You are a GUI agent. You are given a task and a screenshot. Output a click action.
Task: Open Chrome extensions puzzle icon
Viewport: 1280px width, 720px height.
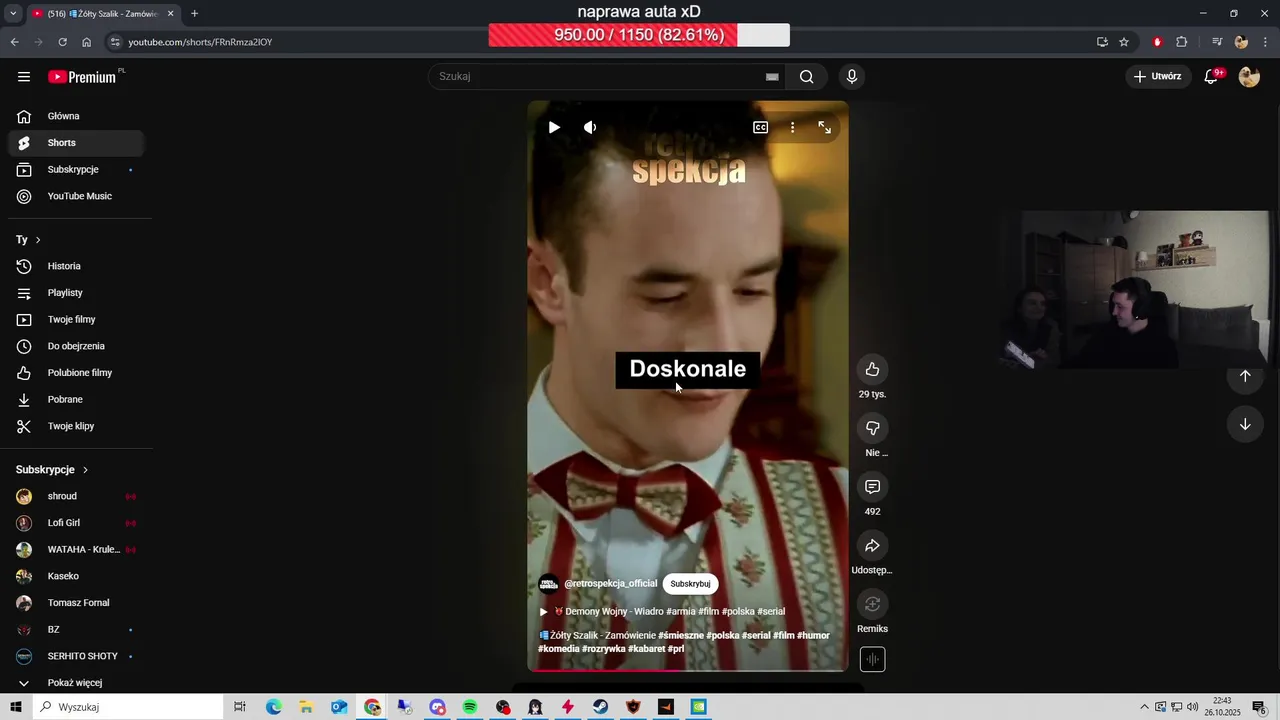1181,42
